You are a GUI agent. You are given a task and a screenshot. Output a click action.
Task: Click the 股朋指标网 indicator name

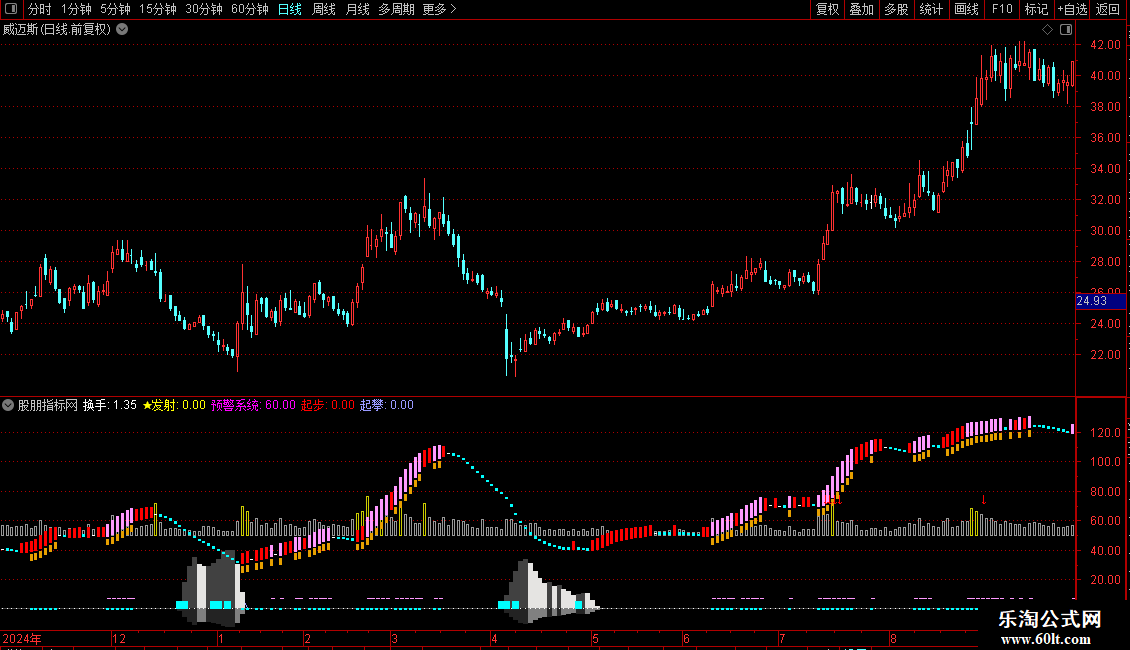[48, 405]
